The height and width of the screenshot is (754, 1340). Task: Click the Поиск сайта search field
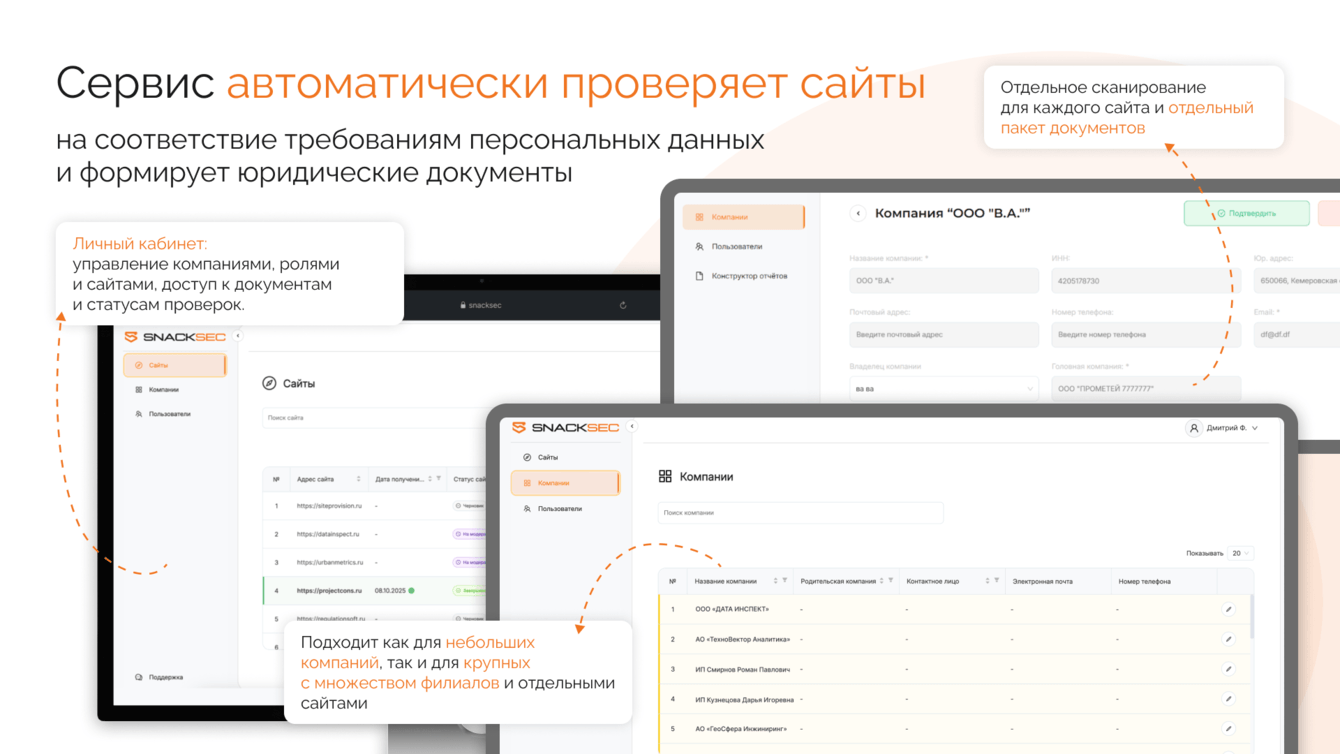tap(373, 418)
